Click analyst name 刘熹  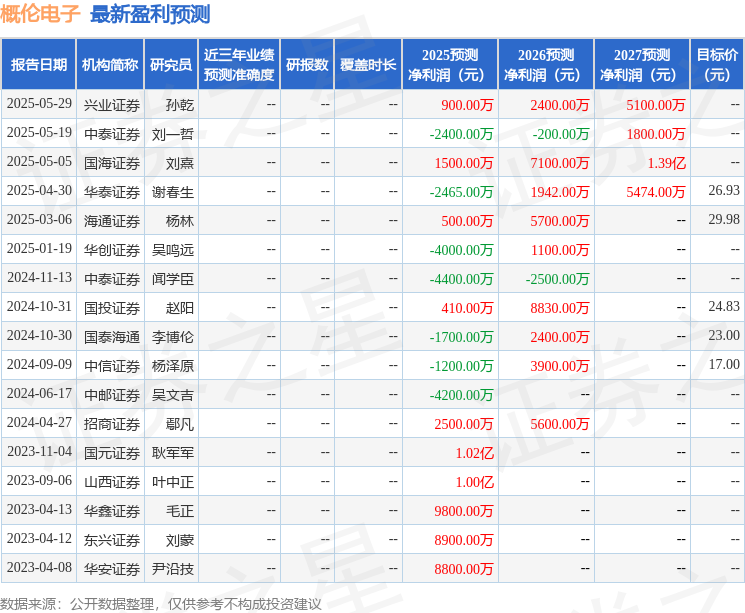click(180, 163)
